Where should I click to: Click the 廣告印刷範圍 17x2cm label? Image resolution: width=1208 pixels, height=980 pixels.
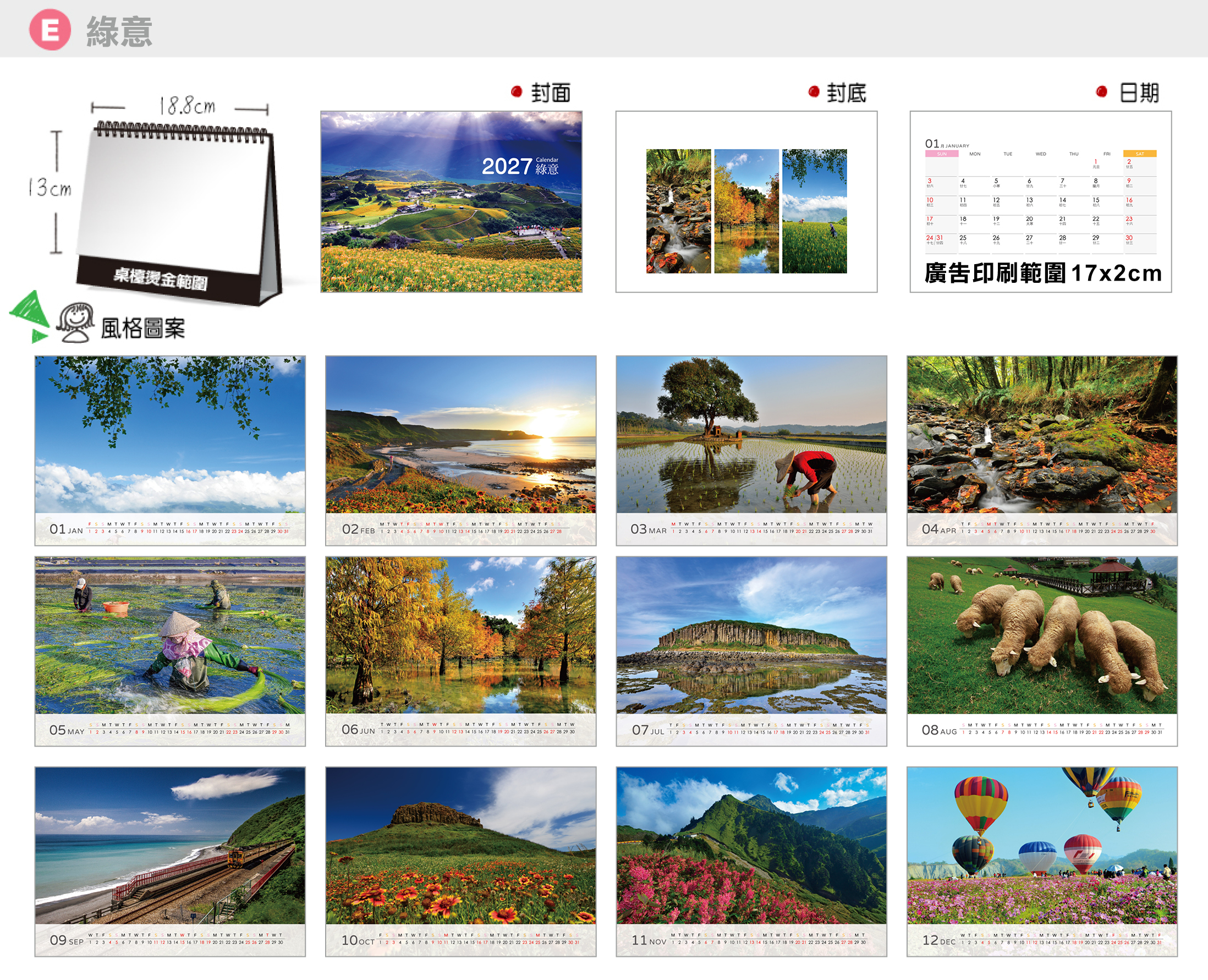(1042, 273)
